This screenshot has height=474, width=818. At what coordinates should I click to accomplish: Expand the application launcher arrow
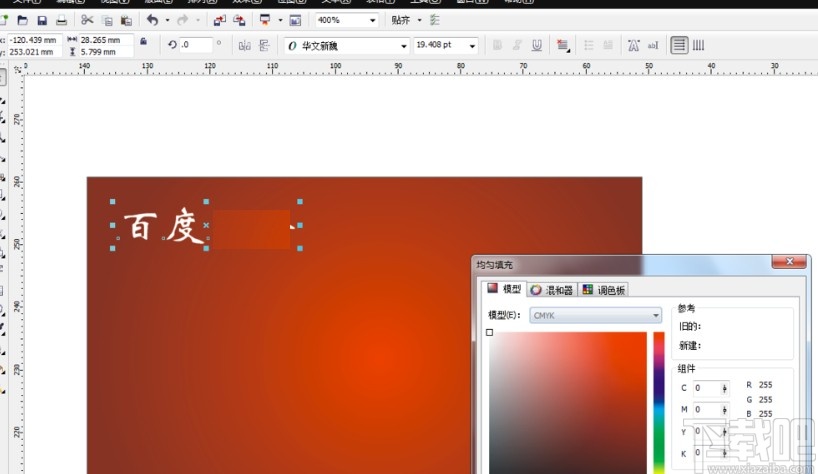coord(280,20)
